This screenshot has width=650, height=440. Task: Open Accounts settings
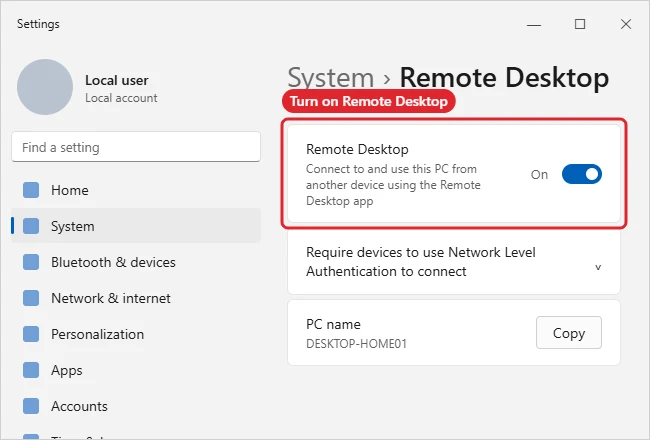click(x=136, y=406)
